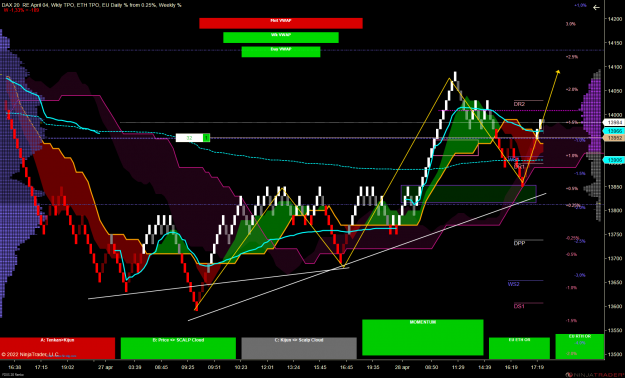Click the 13600 price axis value

(615, 306)
